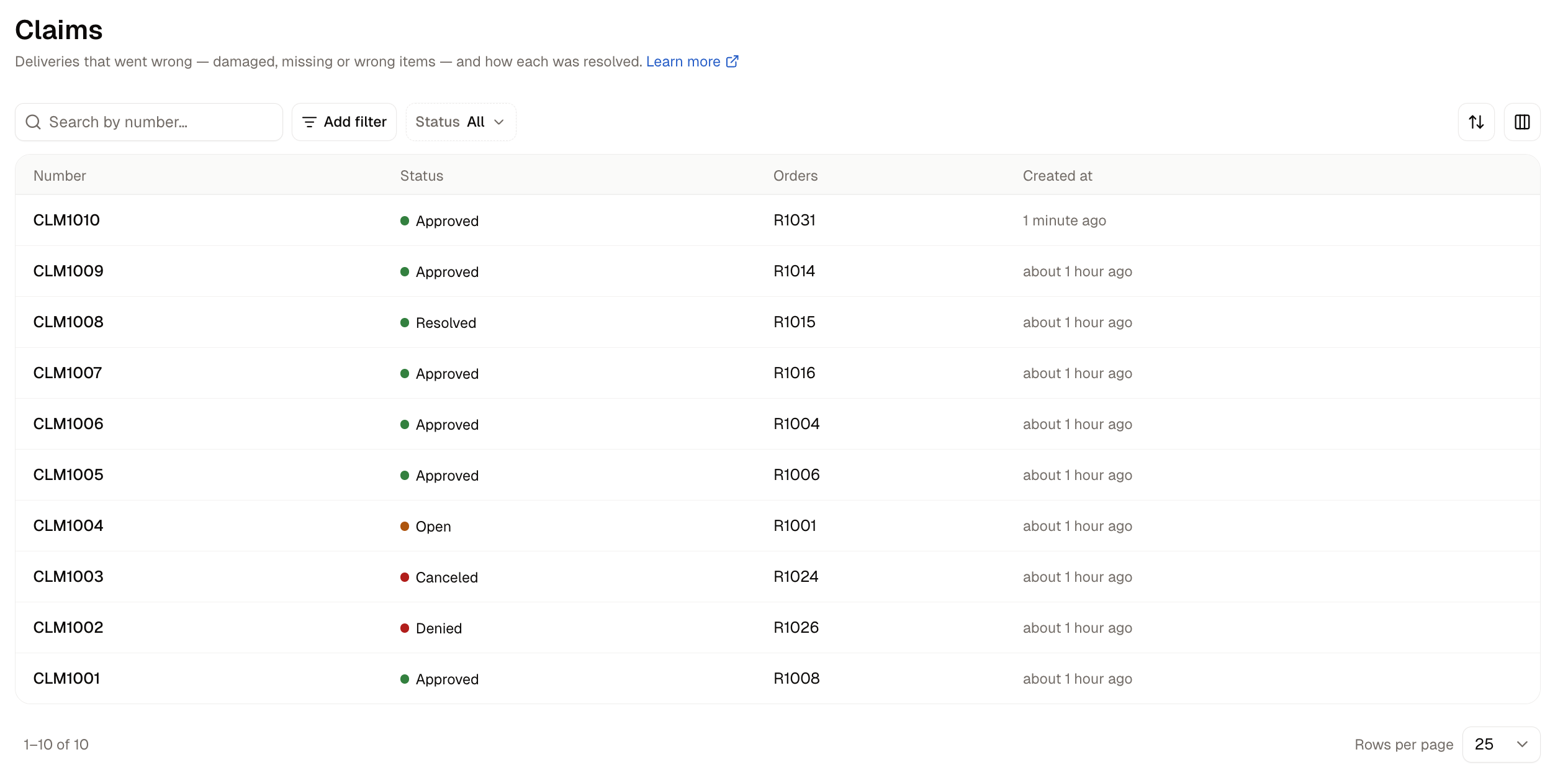Sort by the Number column header
1568x770 pixels.
click(60, 176)
